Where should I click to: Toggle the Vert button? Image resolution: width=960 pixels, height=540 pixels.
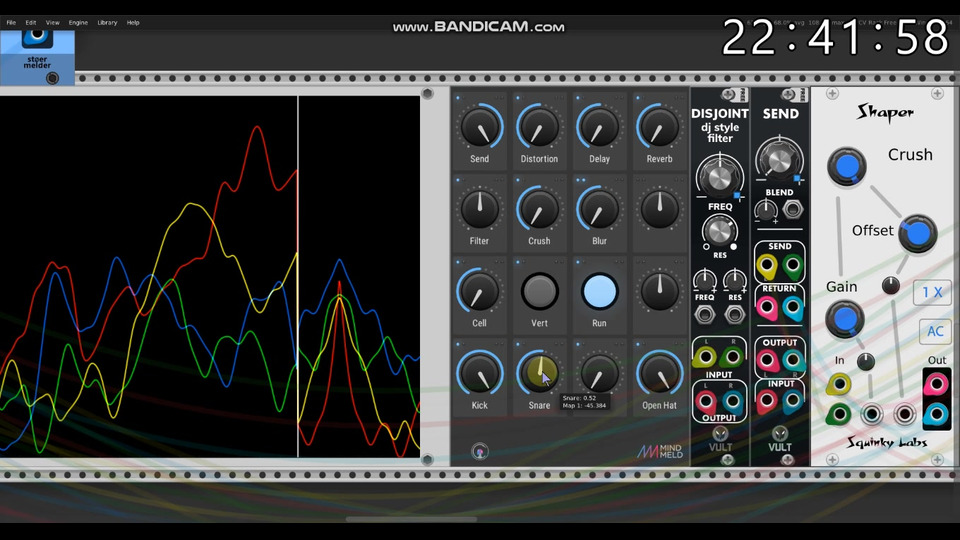point(539,291)
